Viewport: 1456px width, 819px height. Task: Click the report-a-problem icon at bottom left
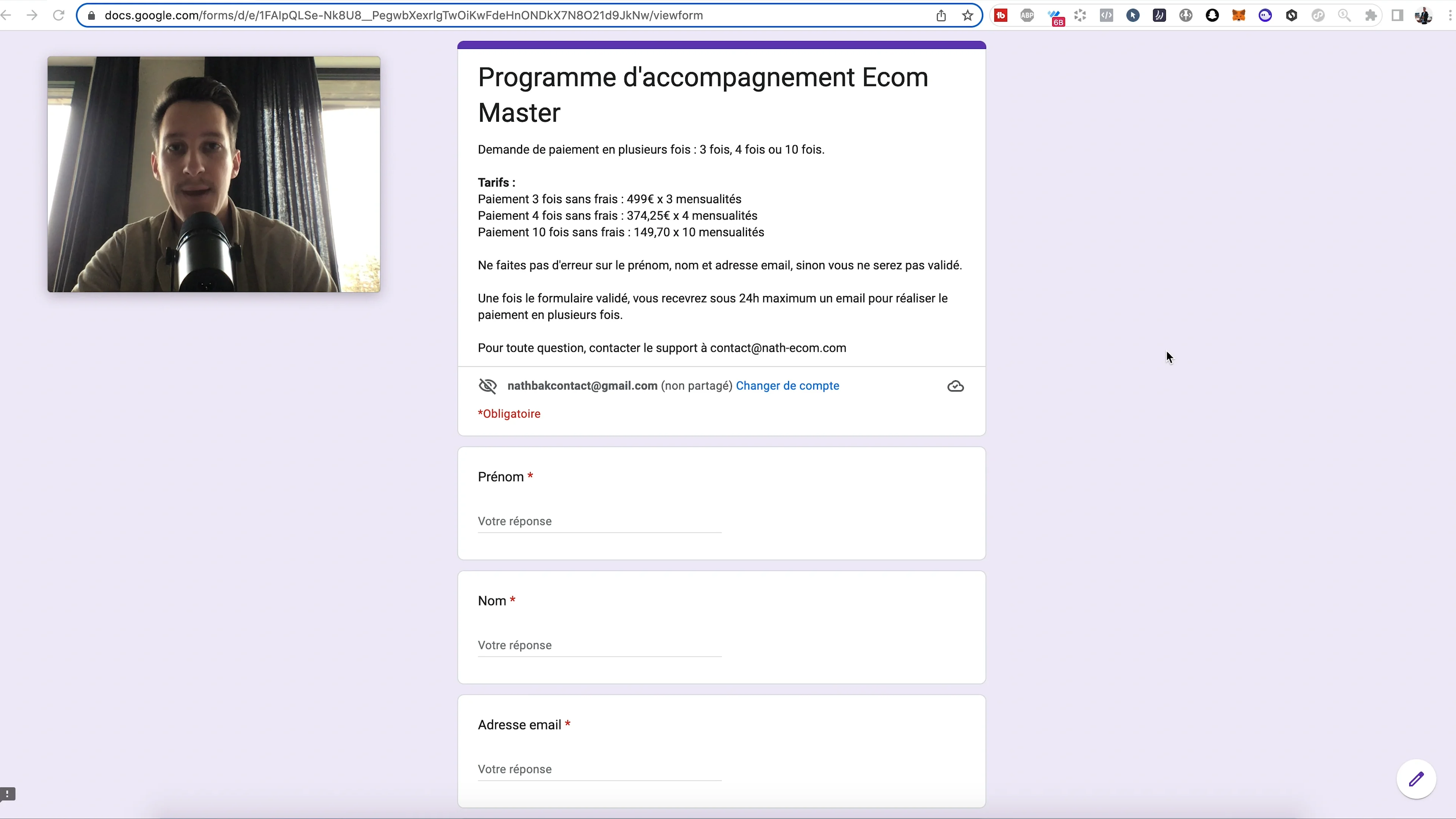[7, 795]
